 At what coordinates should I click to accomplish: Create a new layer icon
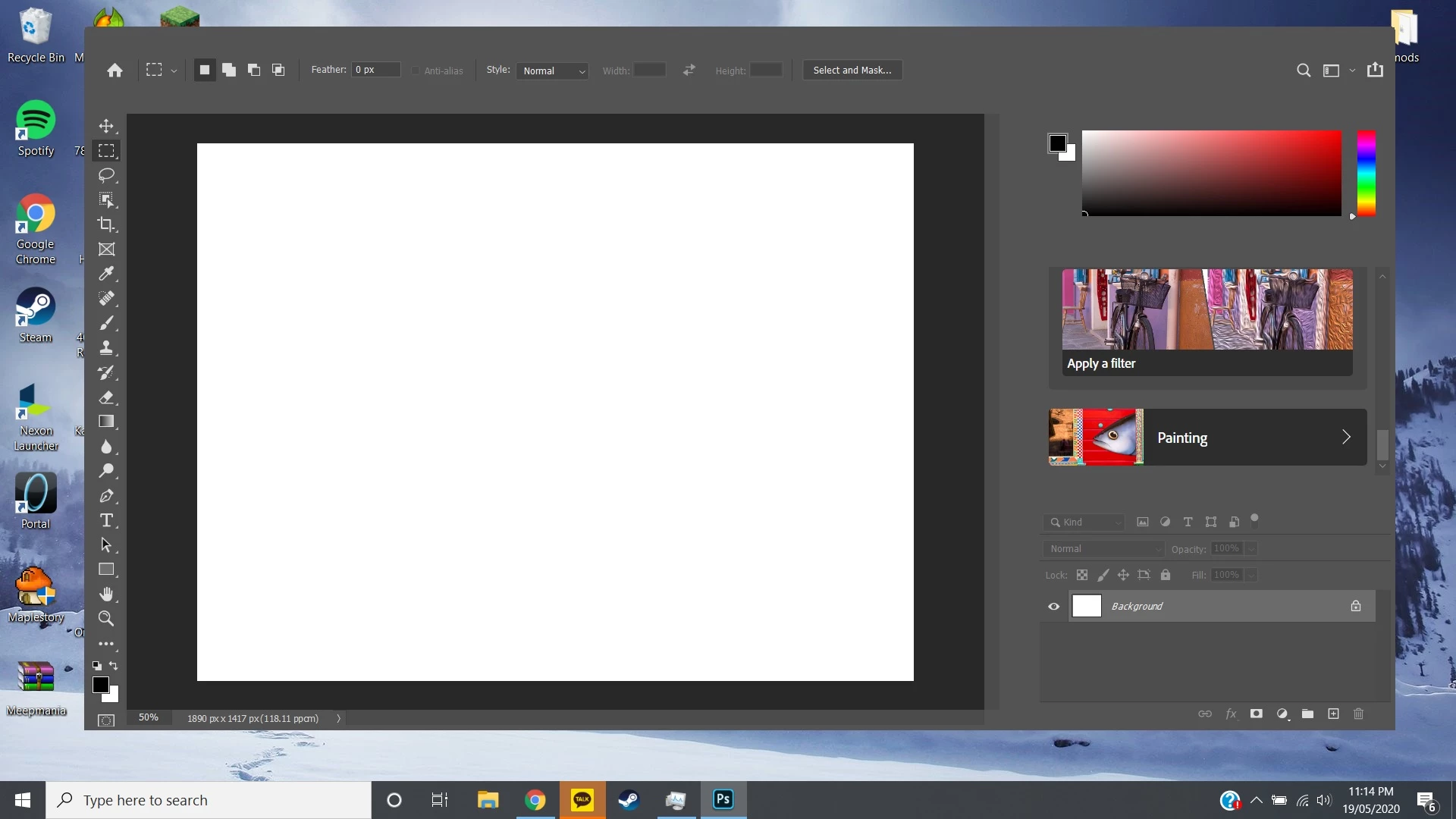tap(1333, 714)
